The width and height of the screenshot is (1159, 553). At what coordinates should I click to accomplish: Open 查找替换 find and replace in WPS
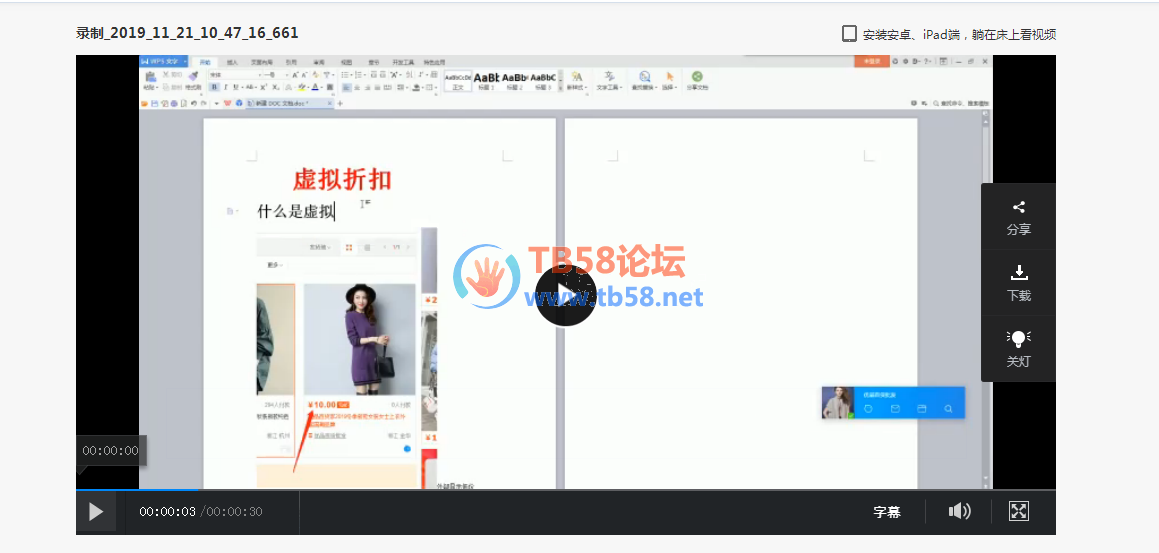644,79
